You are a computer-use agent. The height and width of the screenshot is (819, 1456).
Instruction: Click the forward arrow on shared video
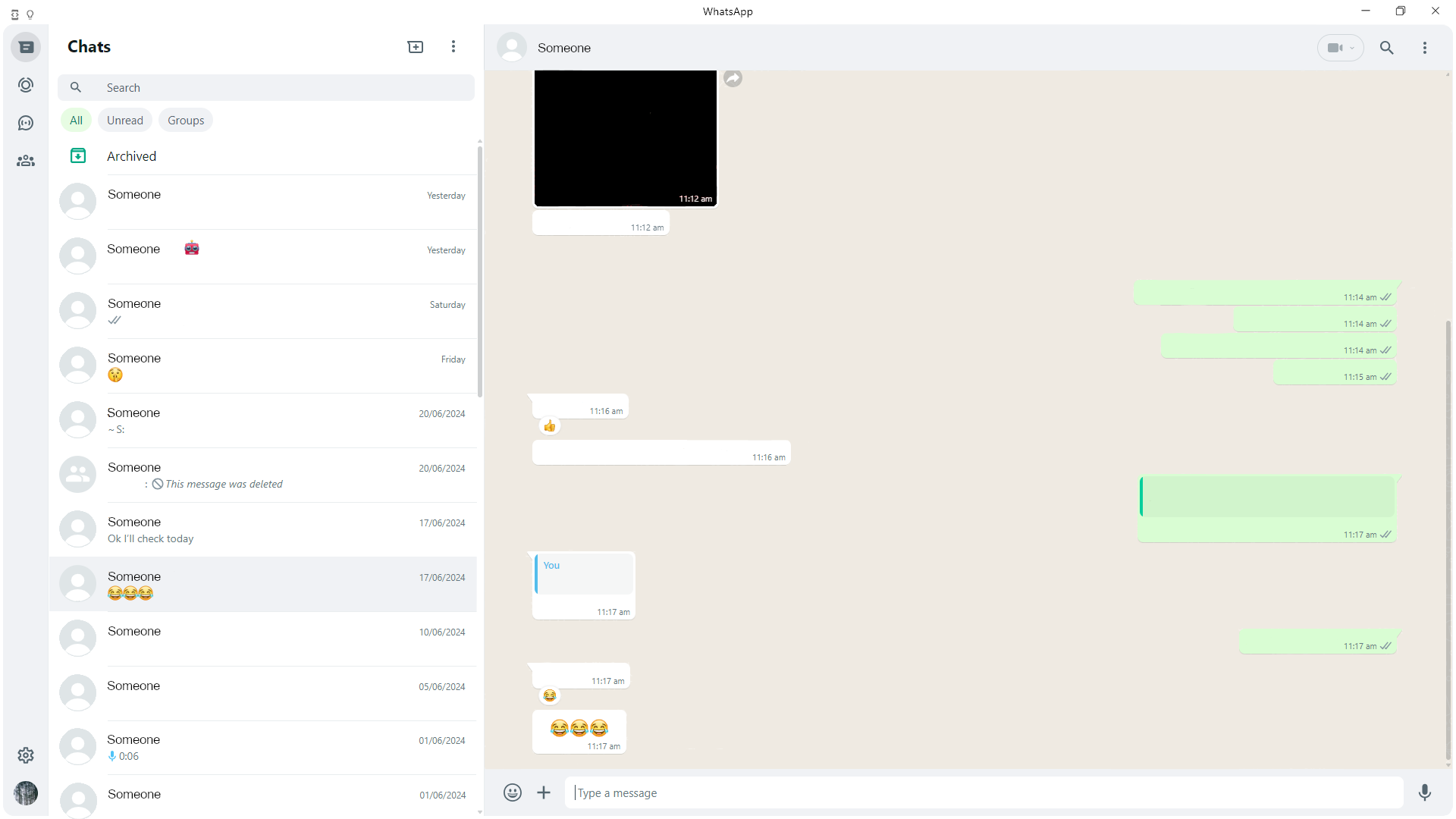(732, 78)
